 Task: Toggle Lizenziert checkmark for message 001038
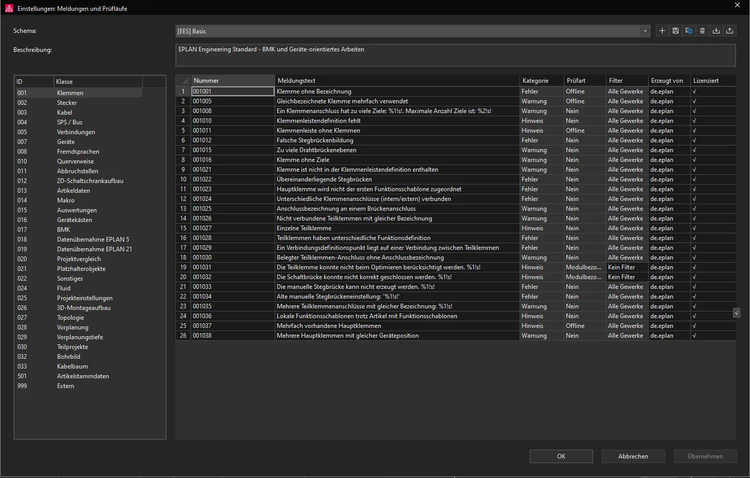pyautogui.click(x=694, y=335)
